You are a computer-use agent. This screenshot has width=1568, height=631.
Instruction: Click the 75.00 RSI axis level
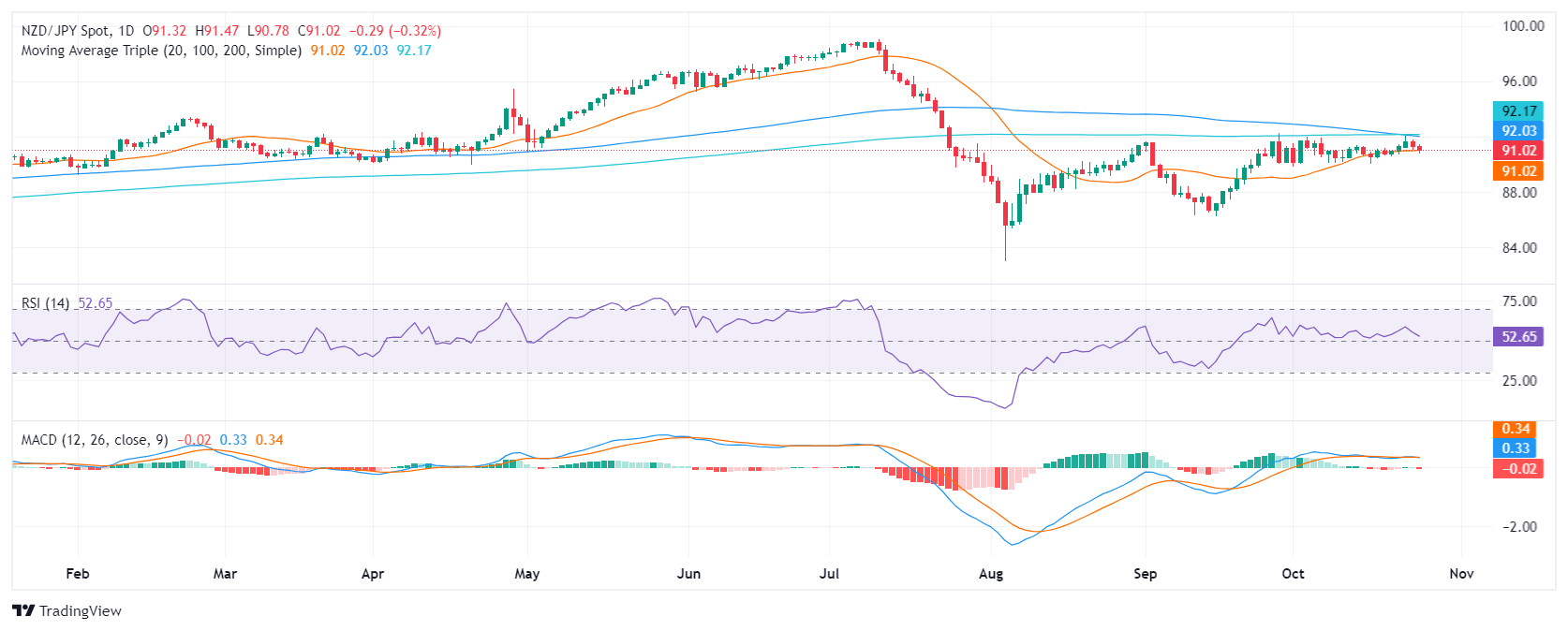(1519, 301)
